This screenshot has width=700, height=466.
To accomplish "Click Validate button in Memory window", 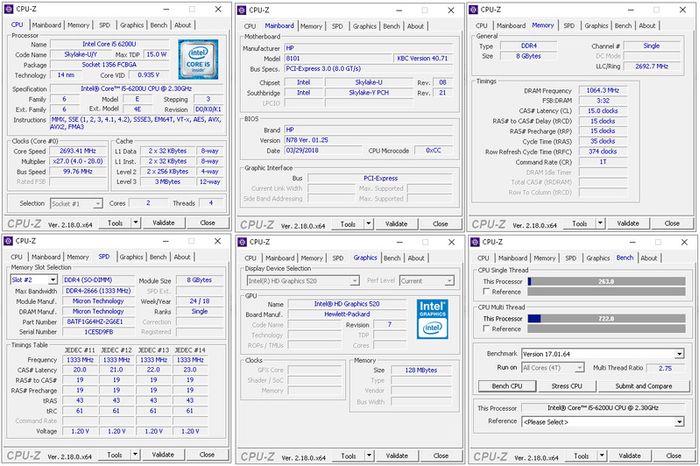I will 628,223.
